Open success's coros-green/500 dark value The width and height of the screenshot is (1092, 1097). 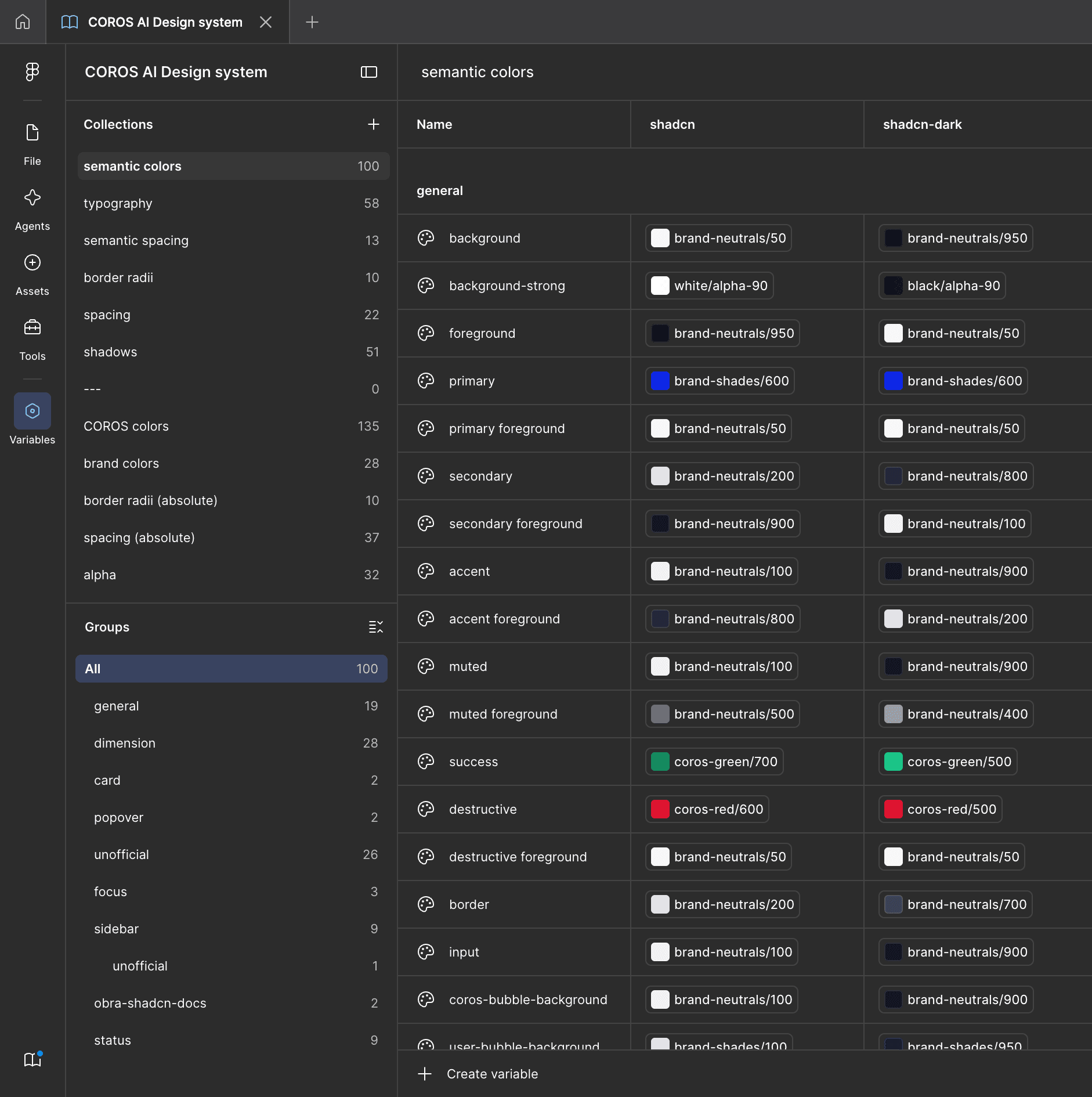[x=948, y=762]
